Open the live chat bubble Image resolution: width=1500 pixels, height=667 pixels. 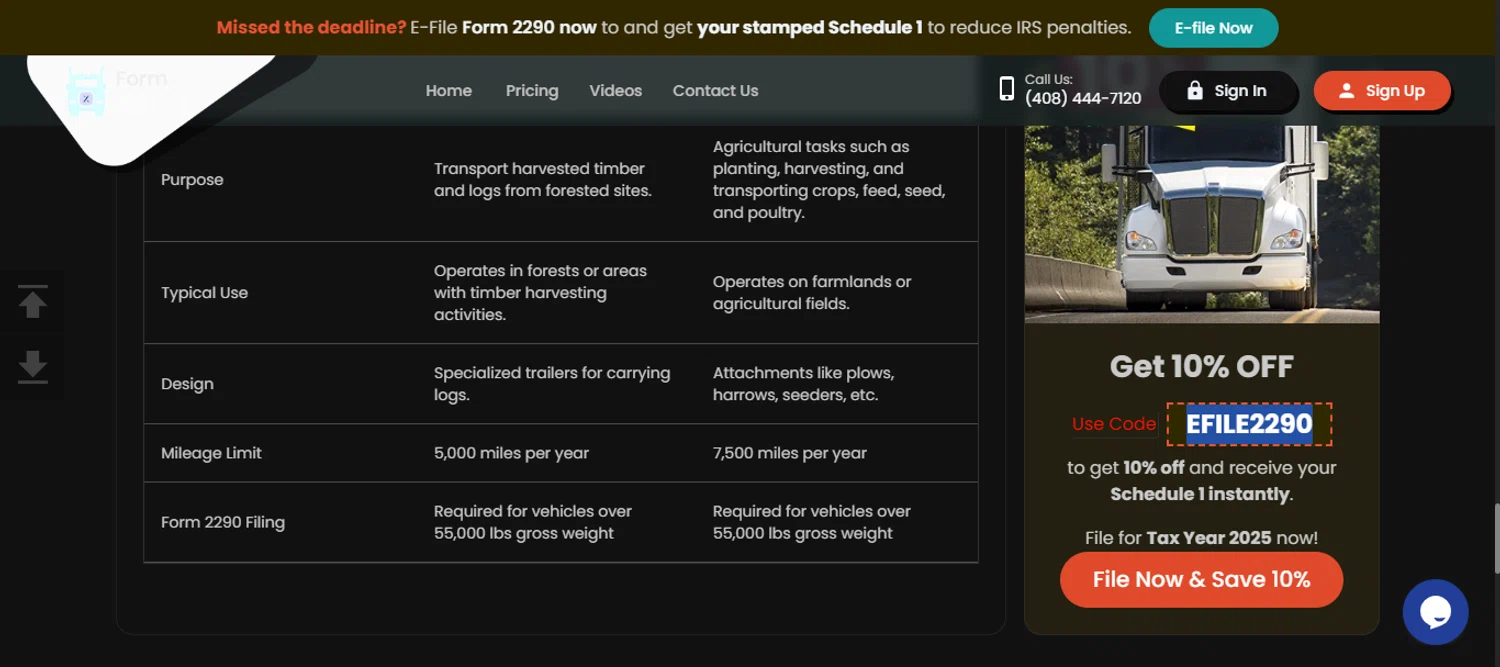pyautogui.click(x=1435, y=612)
